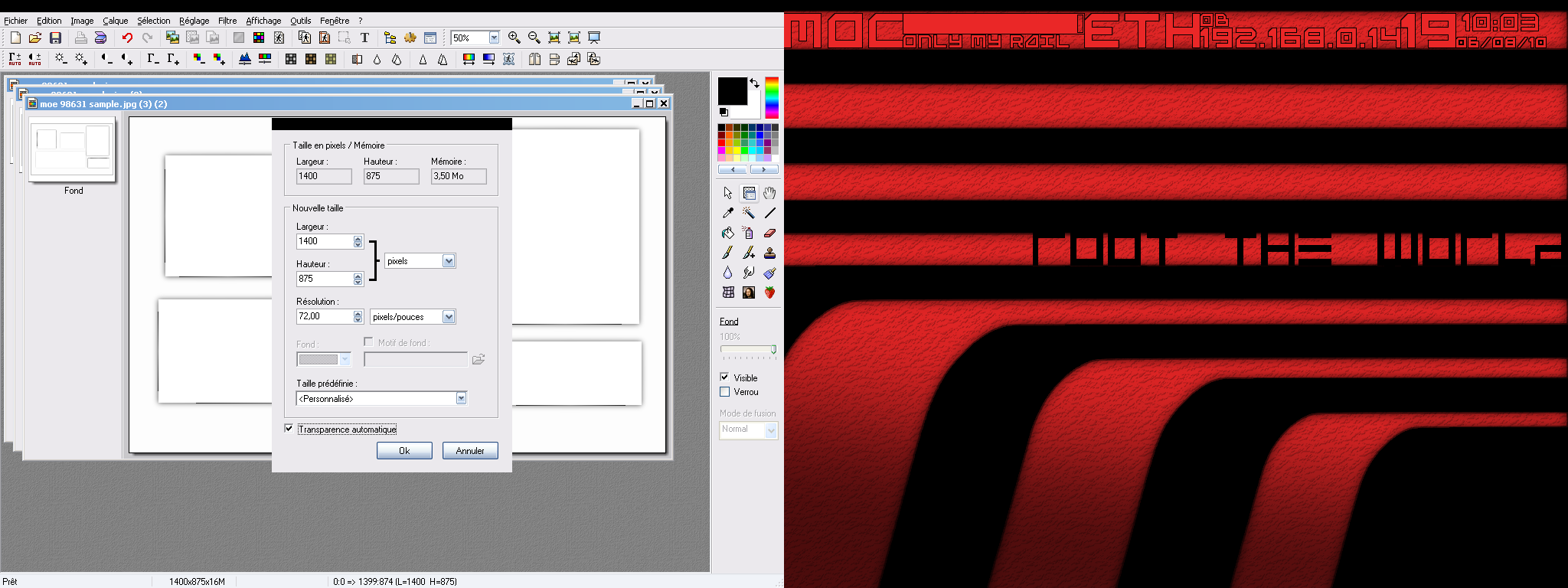Select the blur water drop tool
Screen dimensions: 1568x588
point(728,273)
